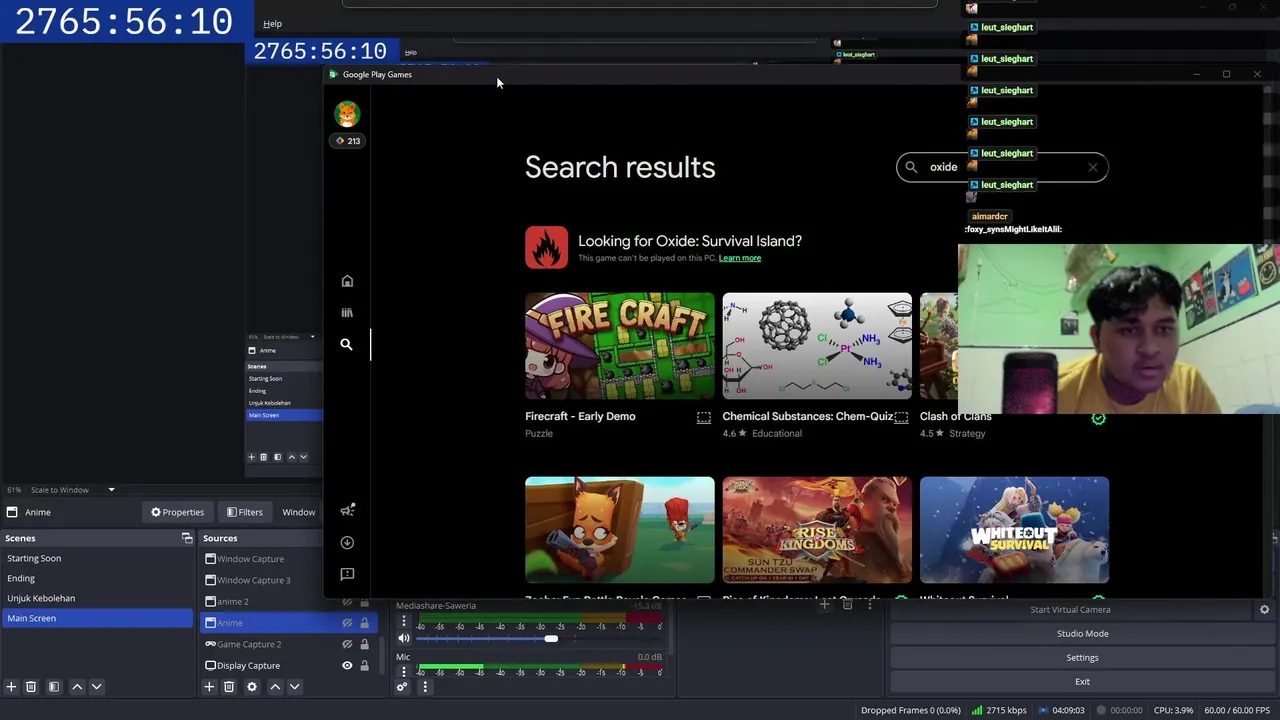Remove the selected scene with trash icon

(x=31, y=687)
